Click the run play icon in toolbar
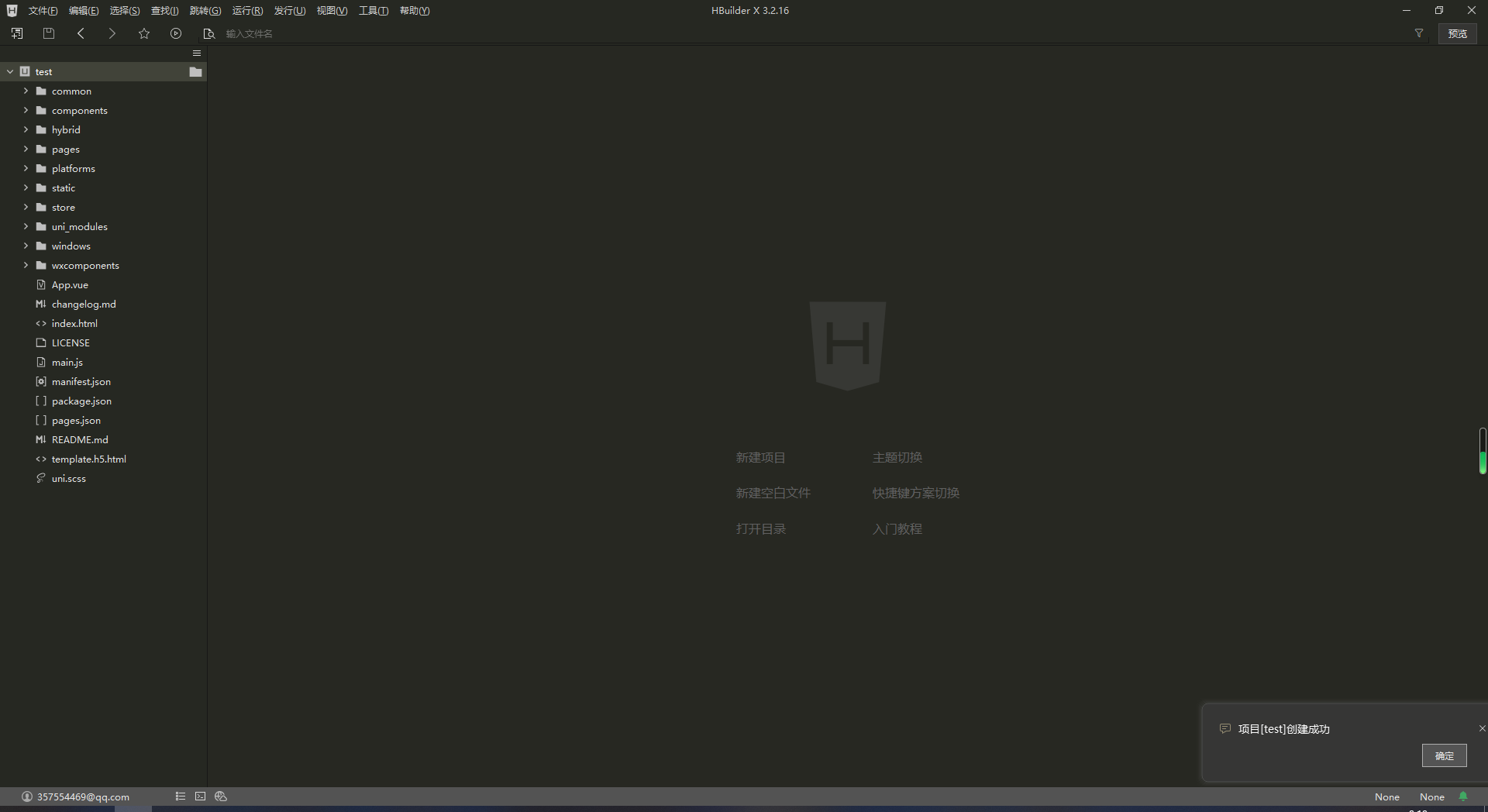 click(176, 33)
